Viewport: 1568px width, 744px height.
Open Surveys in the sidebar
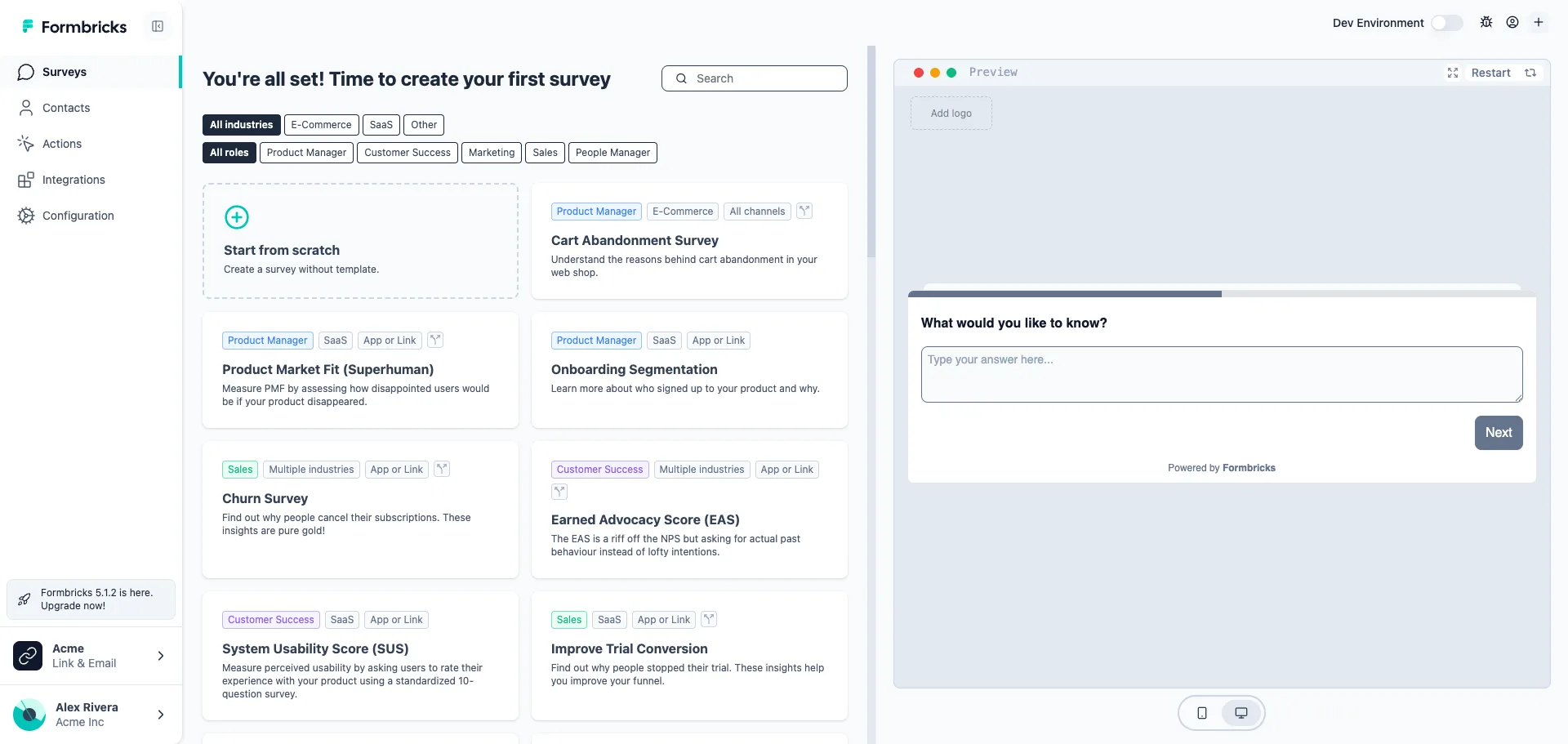(90, 72)
